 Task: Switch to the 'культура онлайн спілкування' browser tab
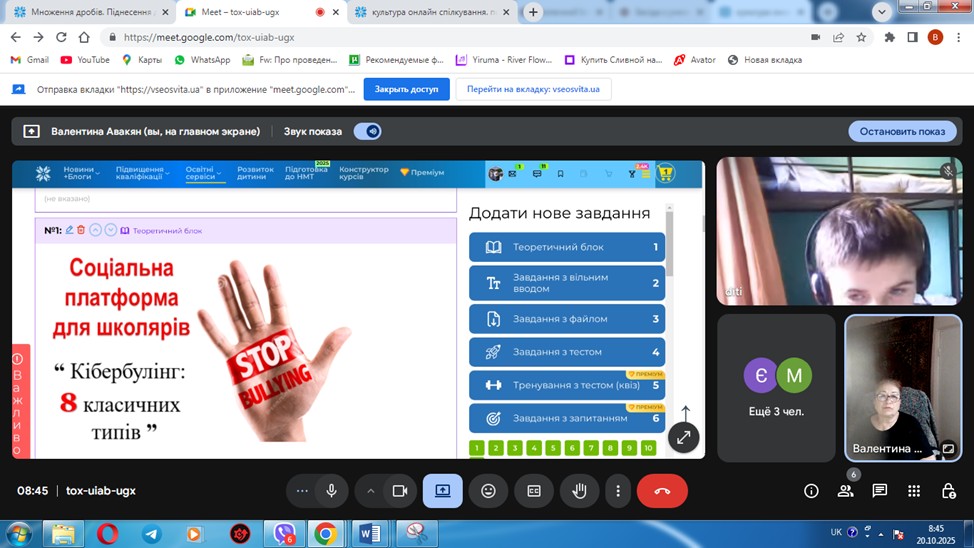click(432, 12)
